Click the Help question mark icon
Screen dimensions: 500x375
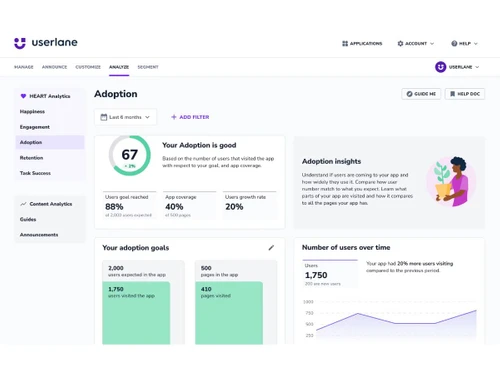(454, 44)
